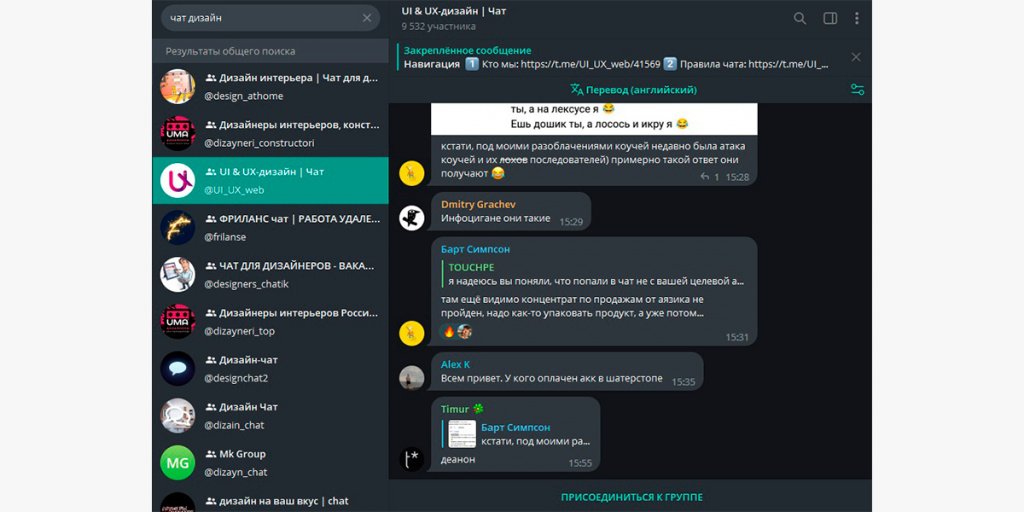
Task: Open UI & UX-дизайн chat header title
Action: 454,11
